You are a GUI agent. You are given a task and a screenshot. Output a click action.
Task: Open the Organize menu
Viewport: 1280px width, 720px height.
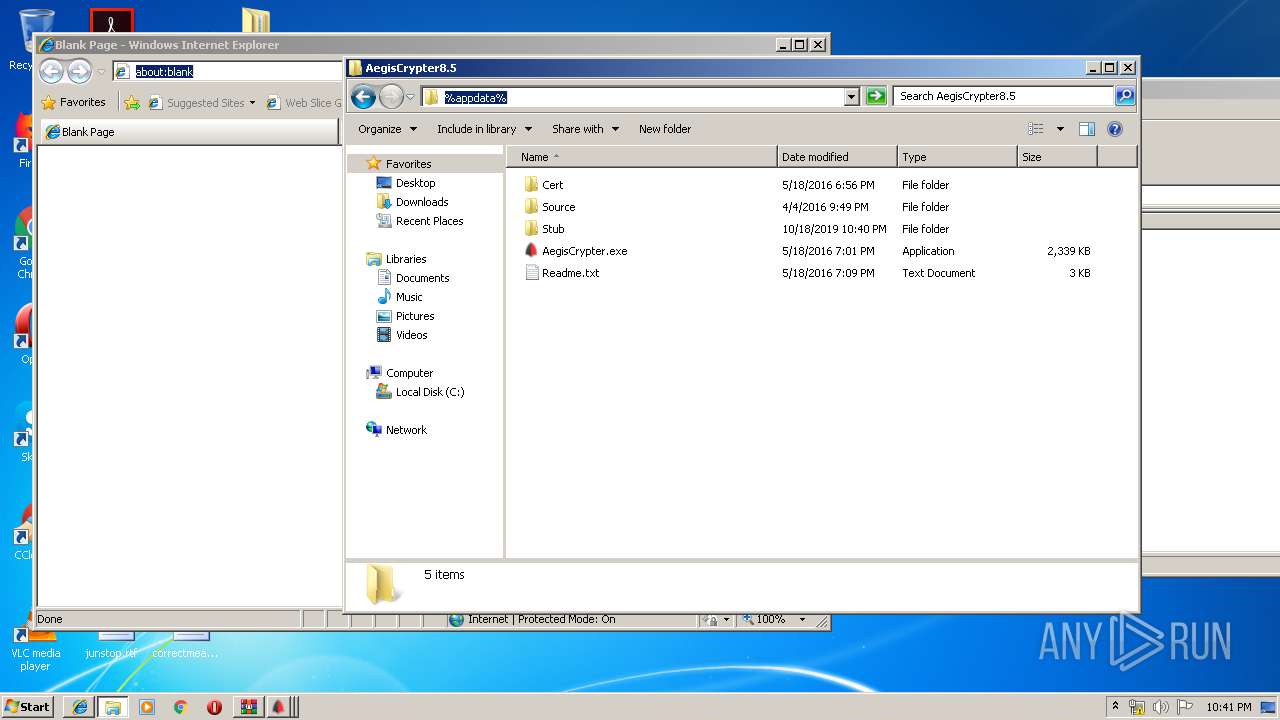coord(387,129)
